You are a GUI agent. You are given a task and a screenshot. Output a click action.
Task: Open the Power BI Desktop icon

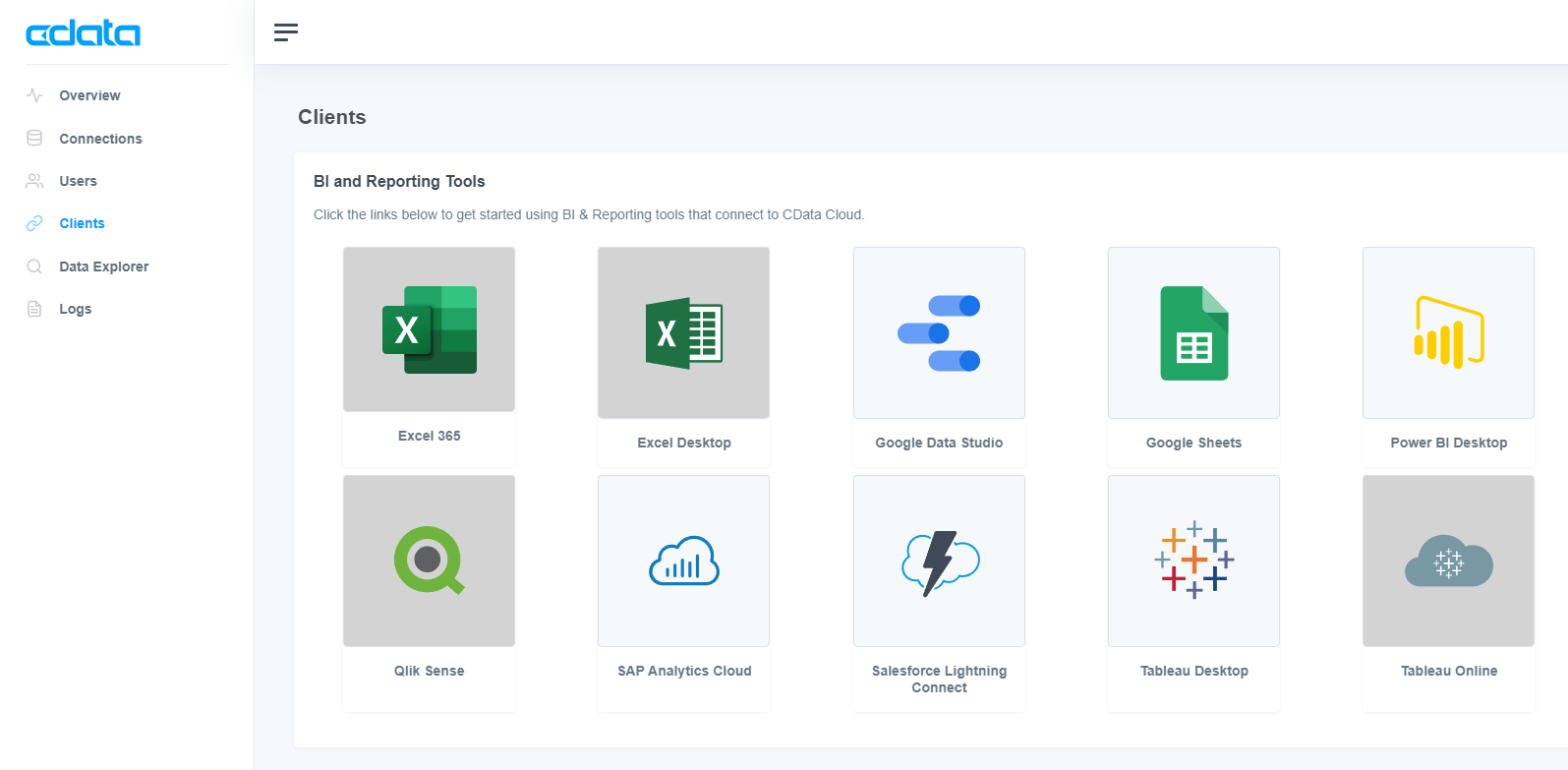click(x=1449, y=332)
